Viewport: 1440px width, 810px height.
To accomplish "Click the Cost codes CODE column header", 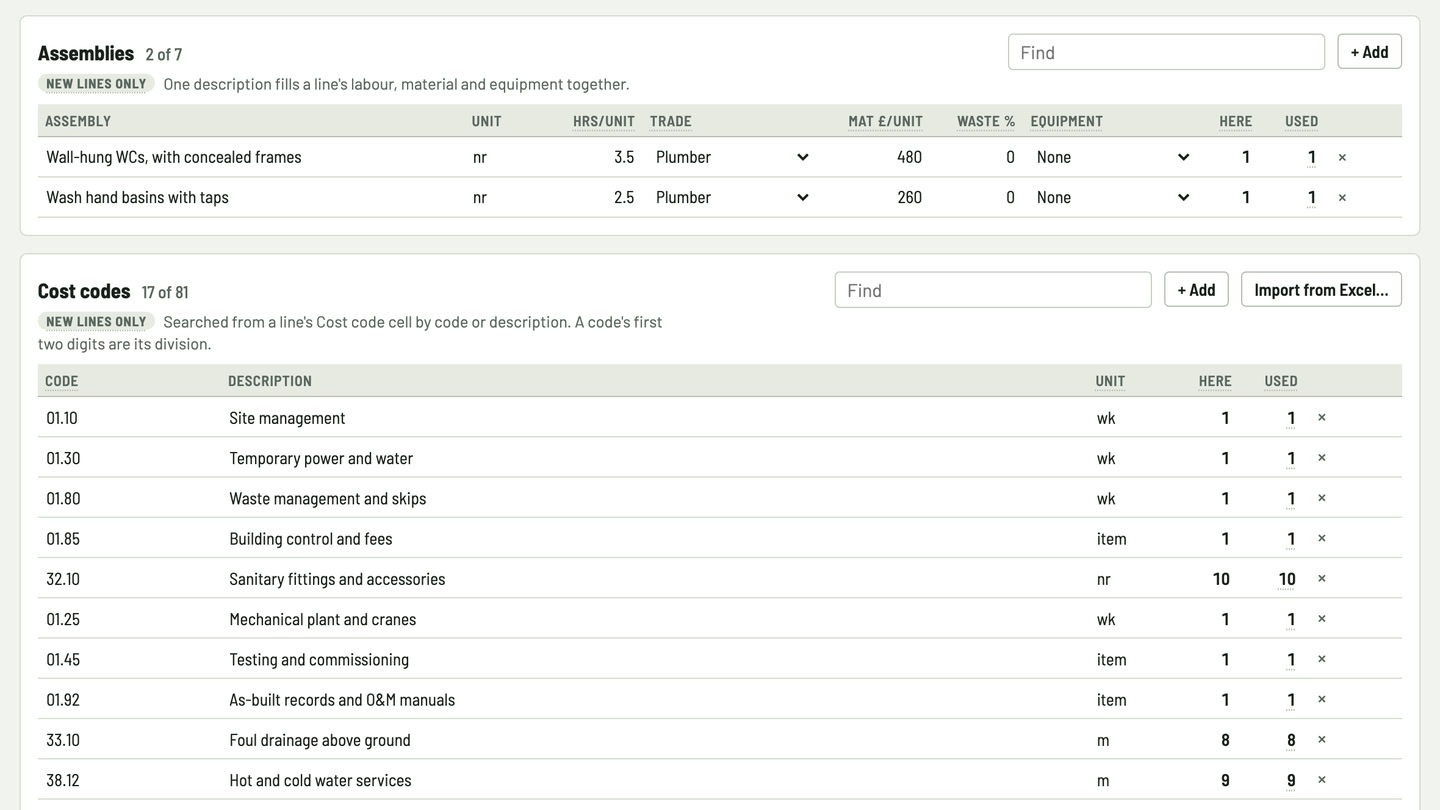I will [x=62, y=381].
